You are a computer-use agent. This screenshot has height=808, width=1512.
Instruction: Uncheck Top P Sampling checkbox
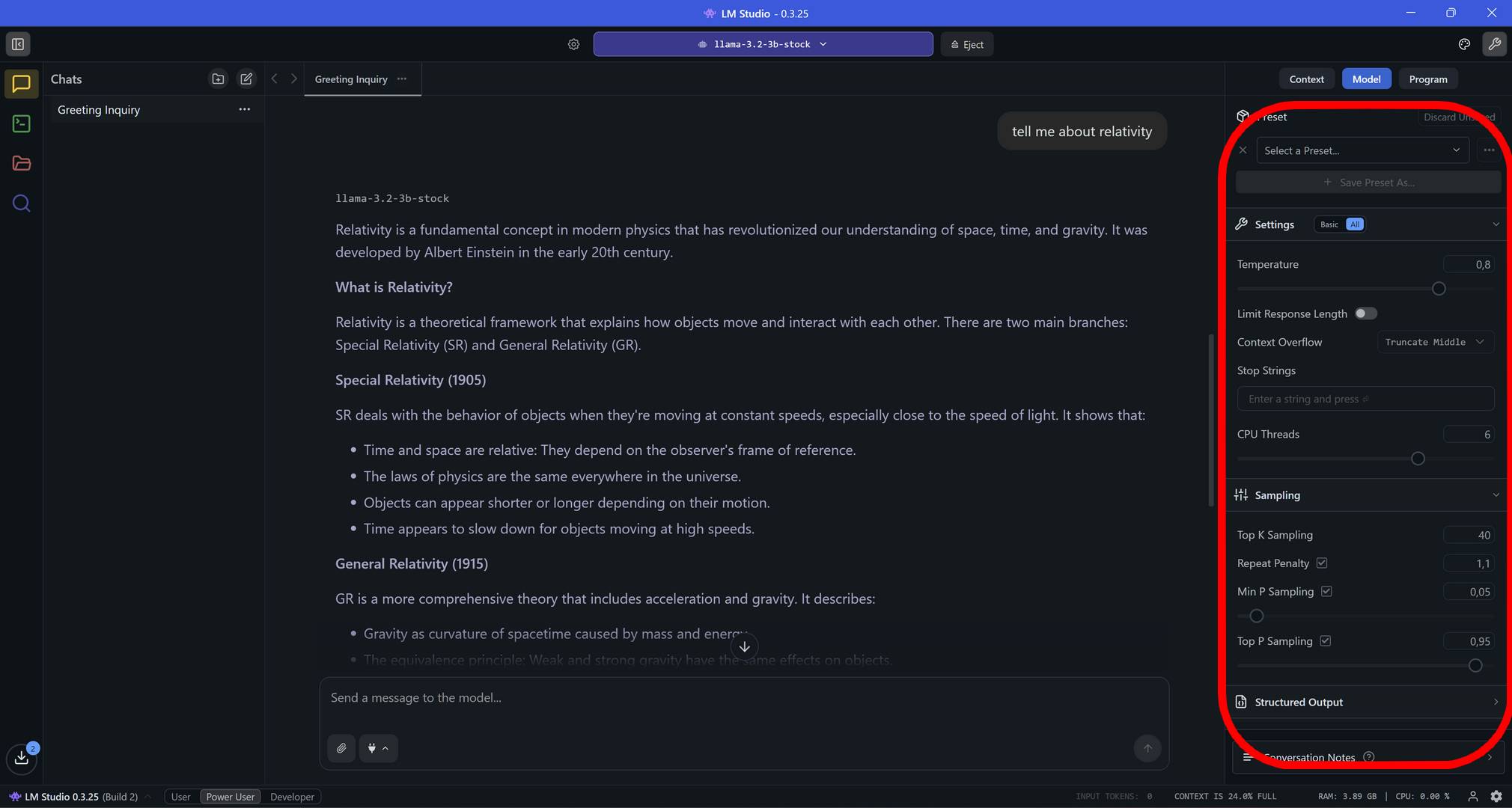pos(1325,640)
